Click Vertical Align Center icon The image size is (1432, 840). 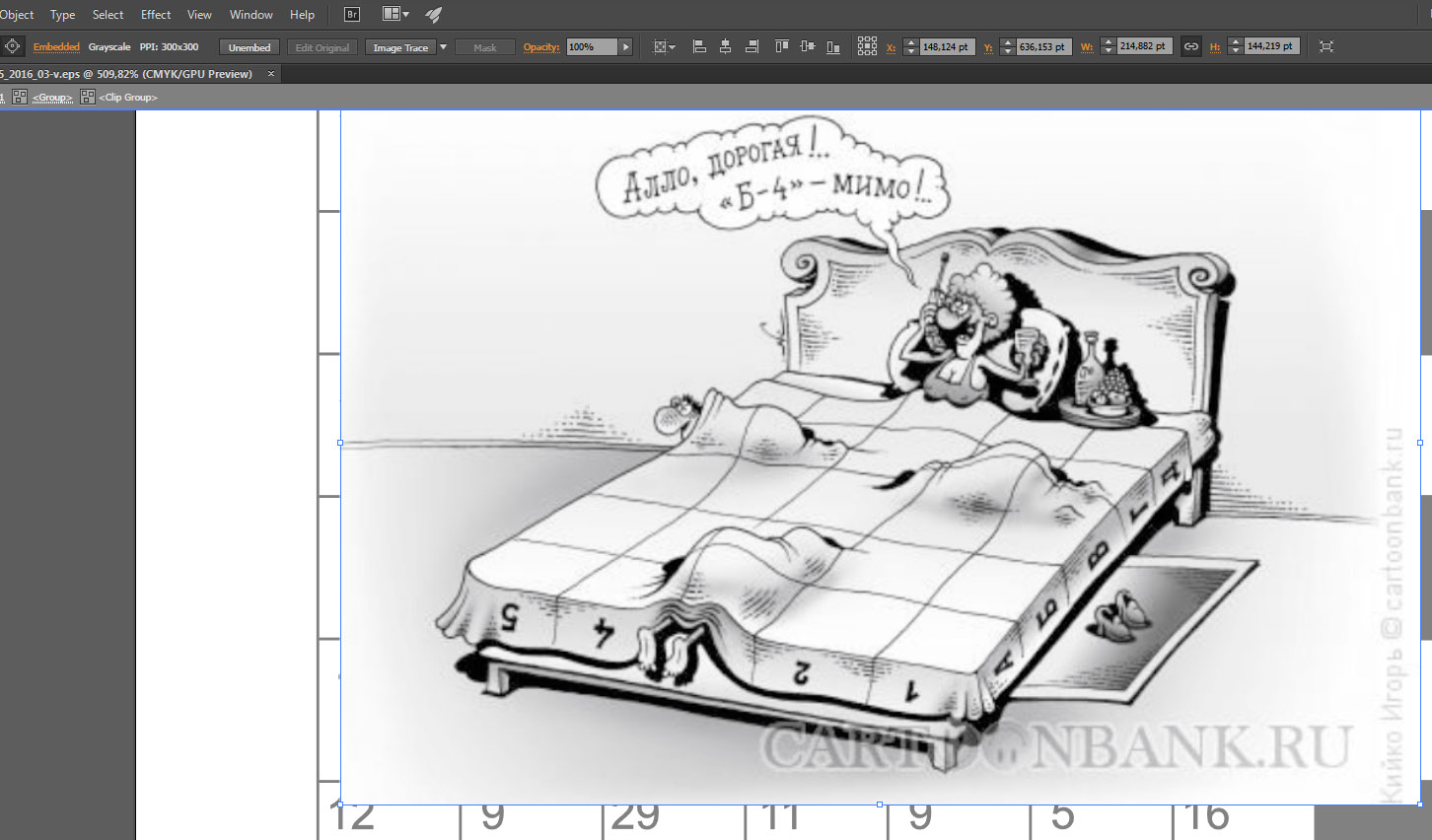coord(808,46)
